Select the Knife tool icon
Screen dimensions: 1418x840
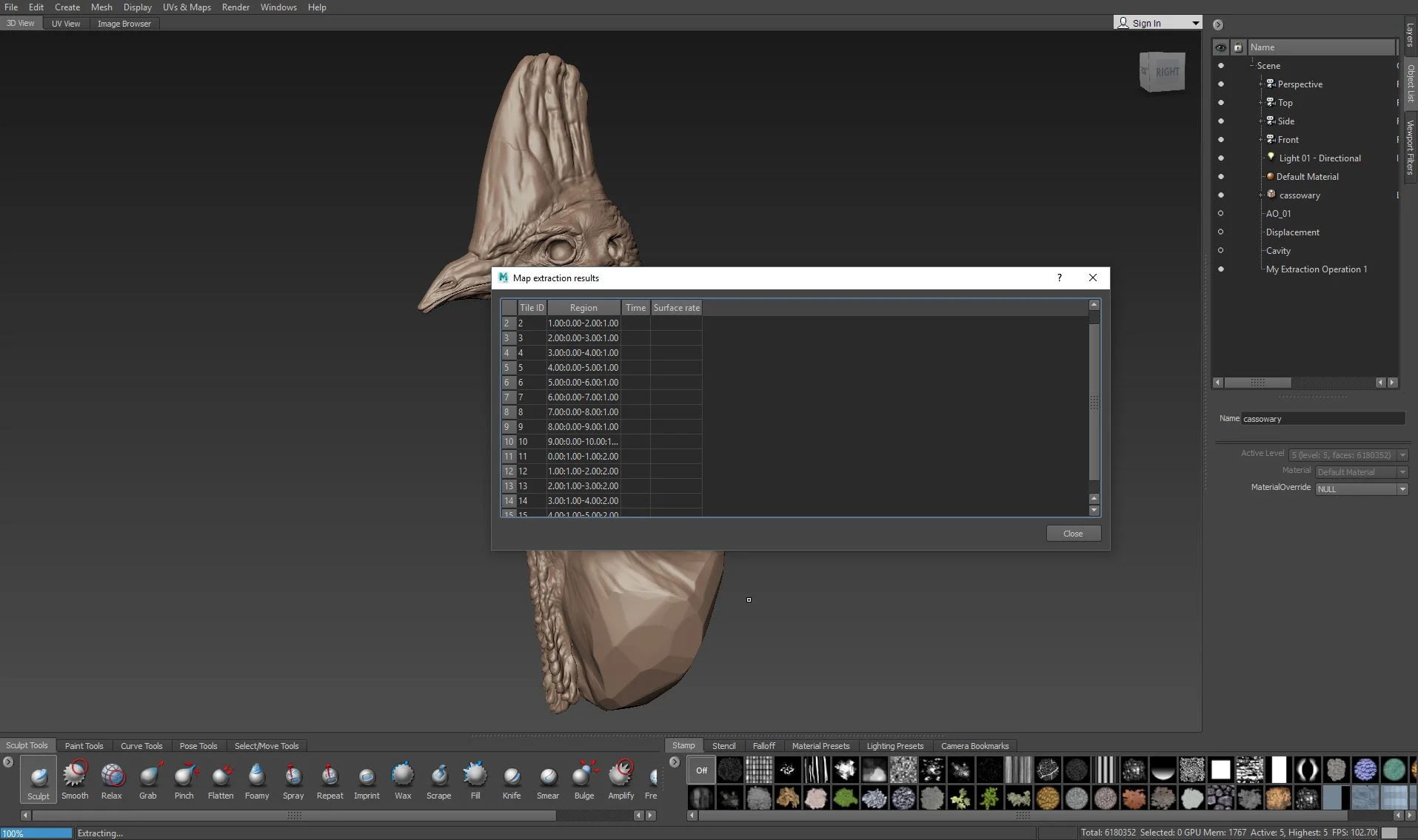512,780
